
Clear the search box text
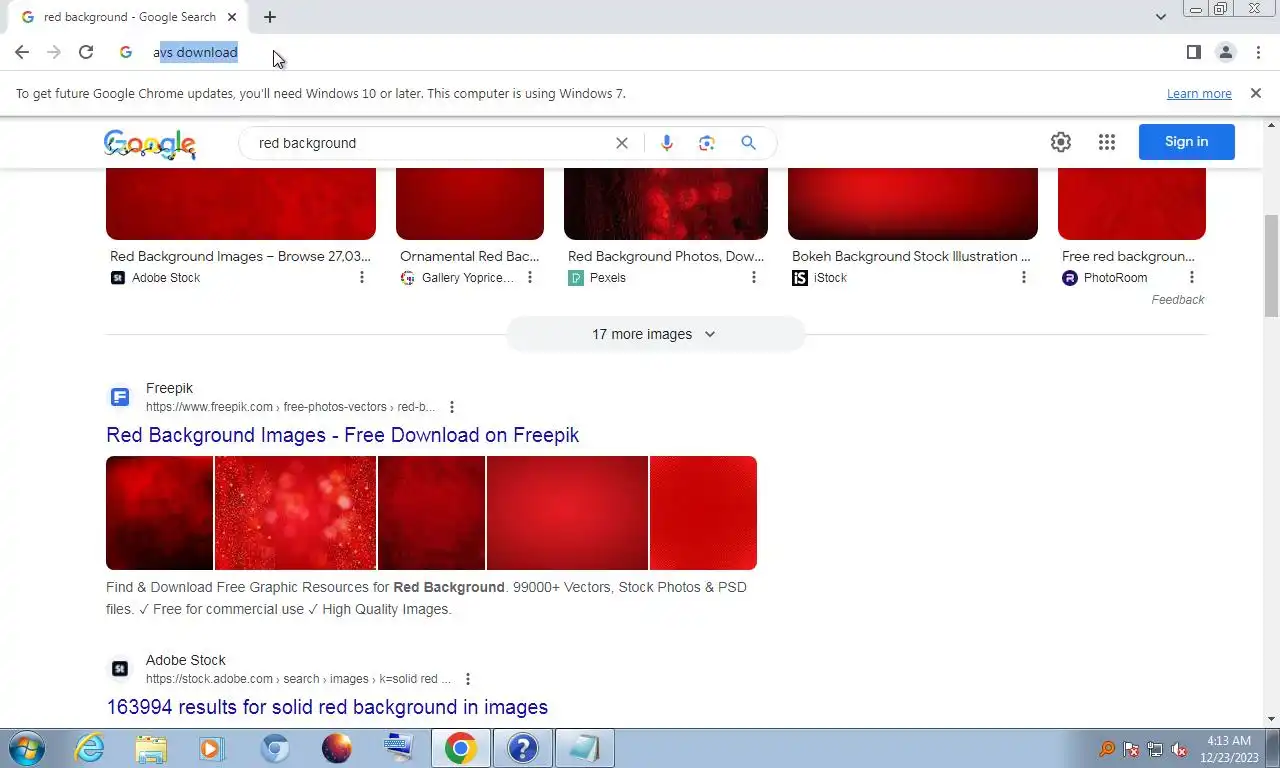[x=622, y=143]
